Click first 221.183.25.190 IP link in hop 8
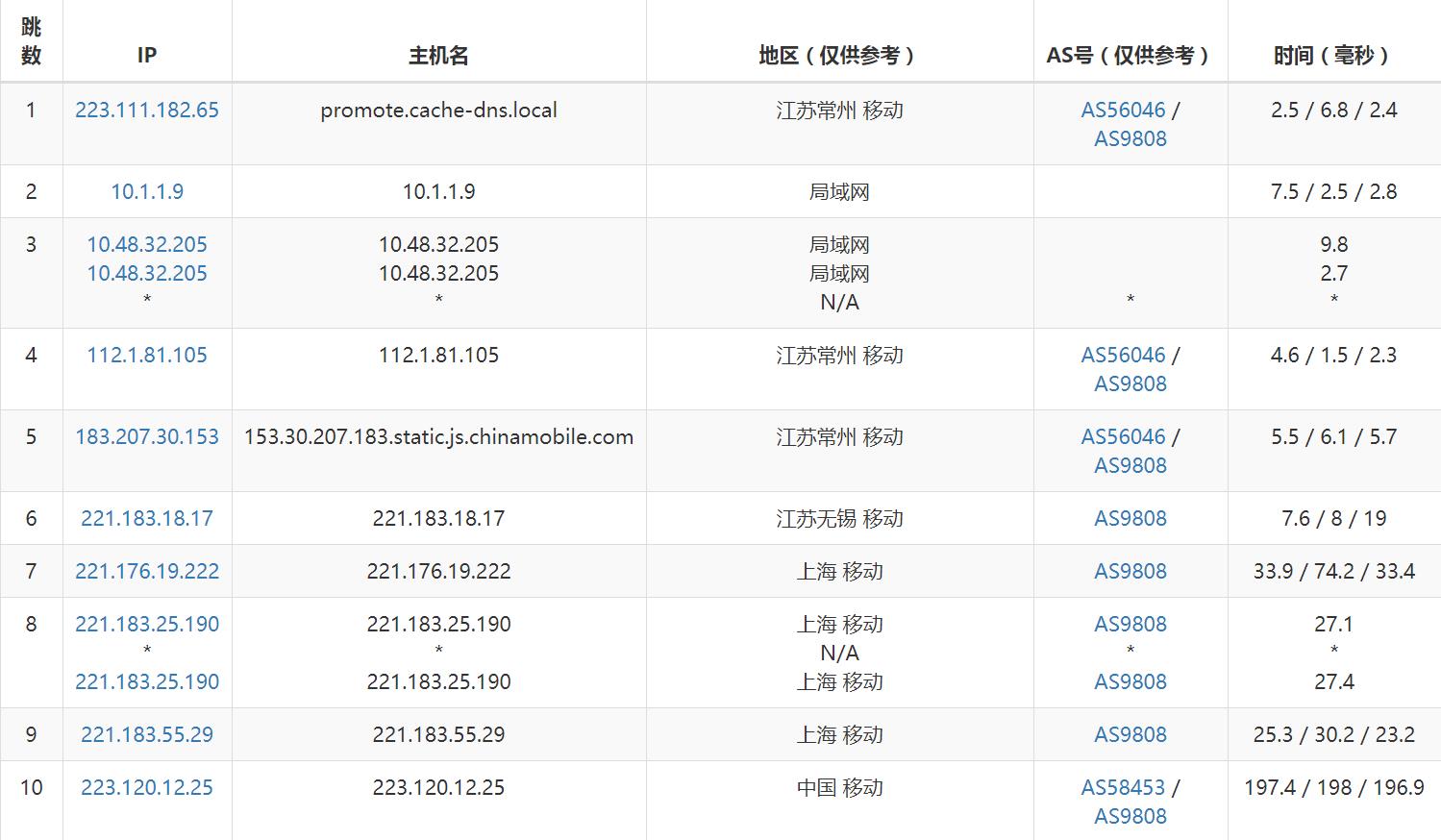 [147, 624]
